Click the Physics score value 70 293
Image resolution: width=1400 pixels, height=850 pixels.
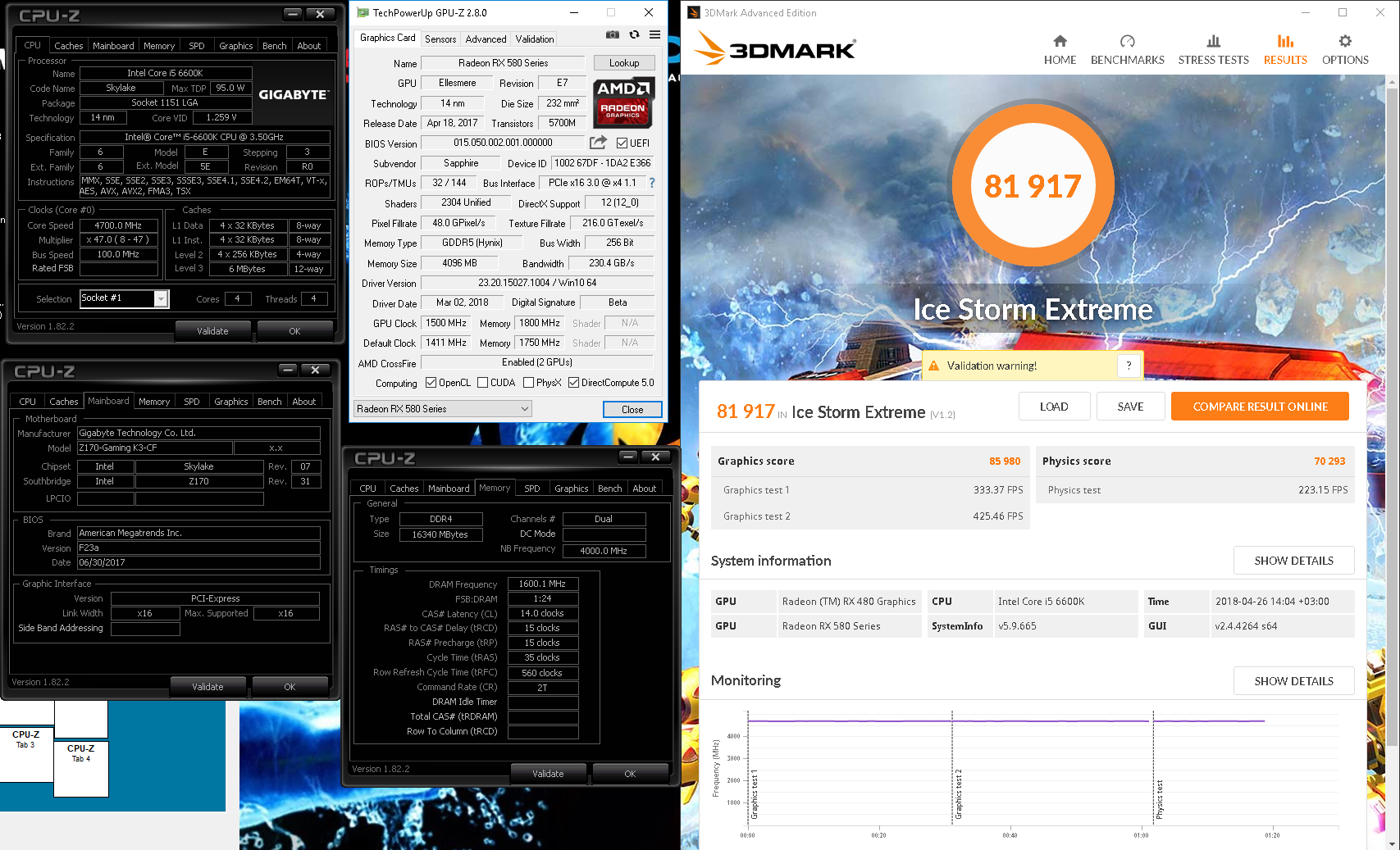[x=1329, y=461]
